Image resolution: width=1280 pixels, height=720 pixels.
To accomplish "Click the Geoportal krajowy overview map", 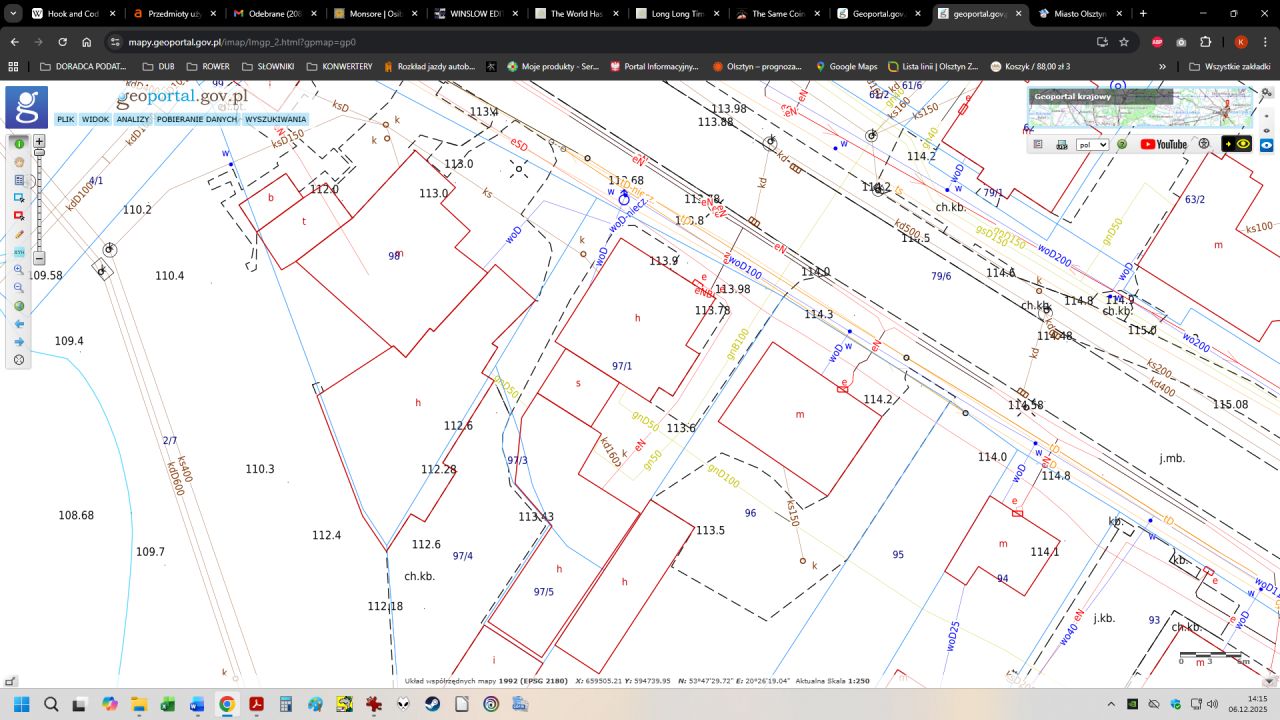I will coord(1140,107).
